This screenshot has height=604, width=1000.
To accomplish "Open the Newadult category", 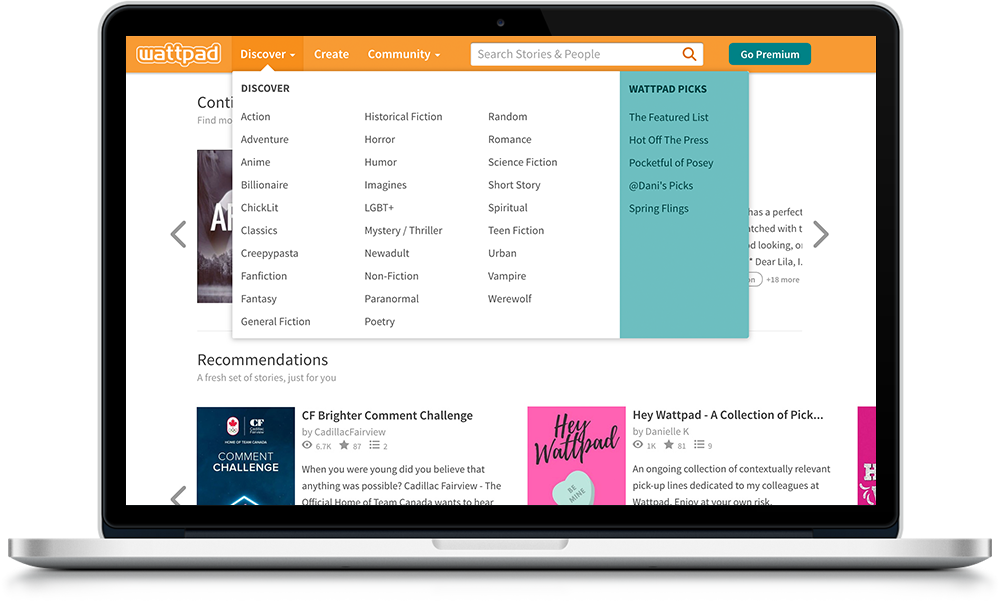I will pyautogui.click(x=386, y=253).
